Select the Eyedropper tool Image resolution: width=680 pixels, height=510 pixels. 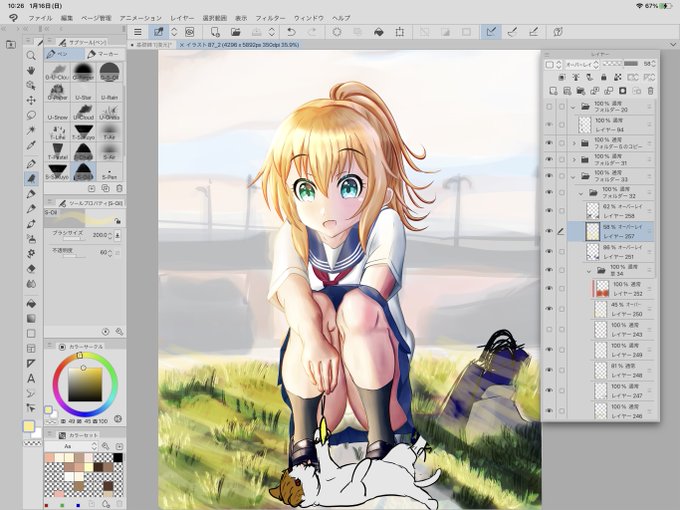[x=31, y=145]
